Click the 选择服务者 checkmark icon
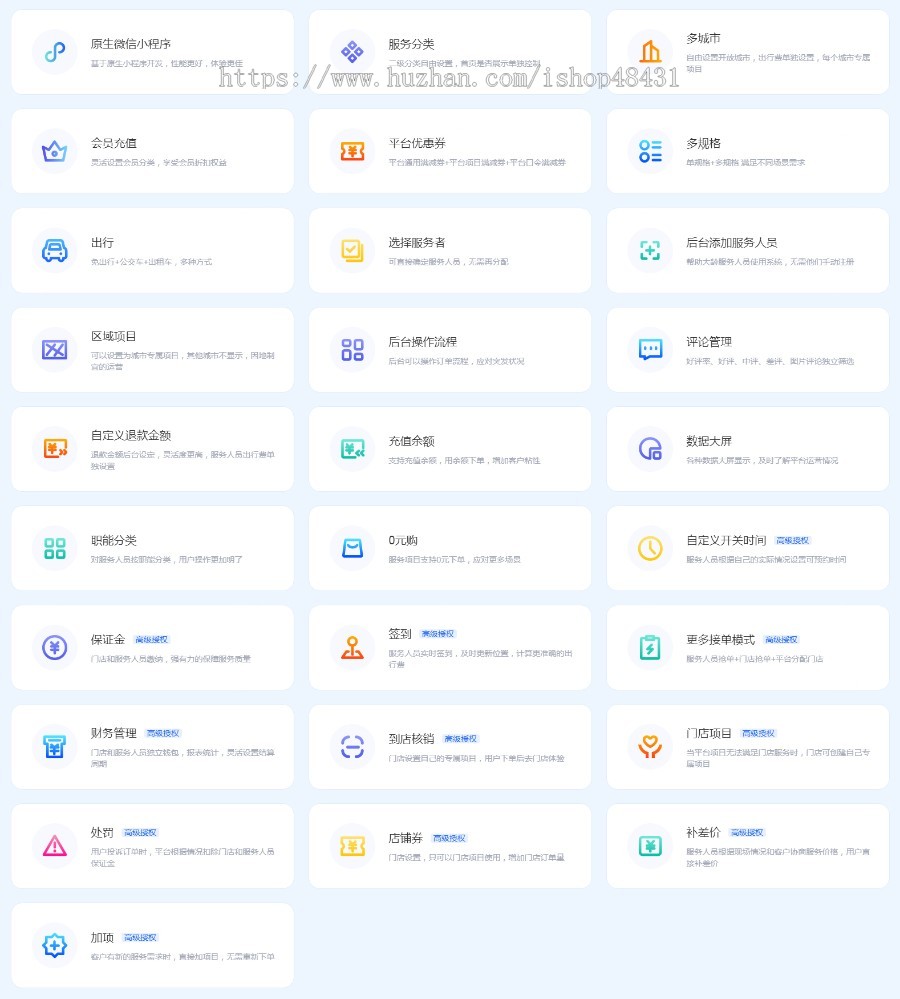Viewport: 900px width, 999px height. (x=352, y=250)
